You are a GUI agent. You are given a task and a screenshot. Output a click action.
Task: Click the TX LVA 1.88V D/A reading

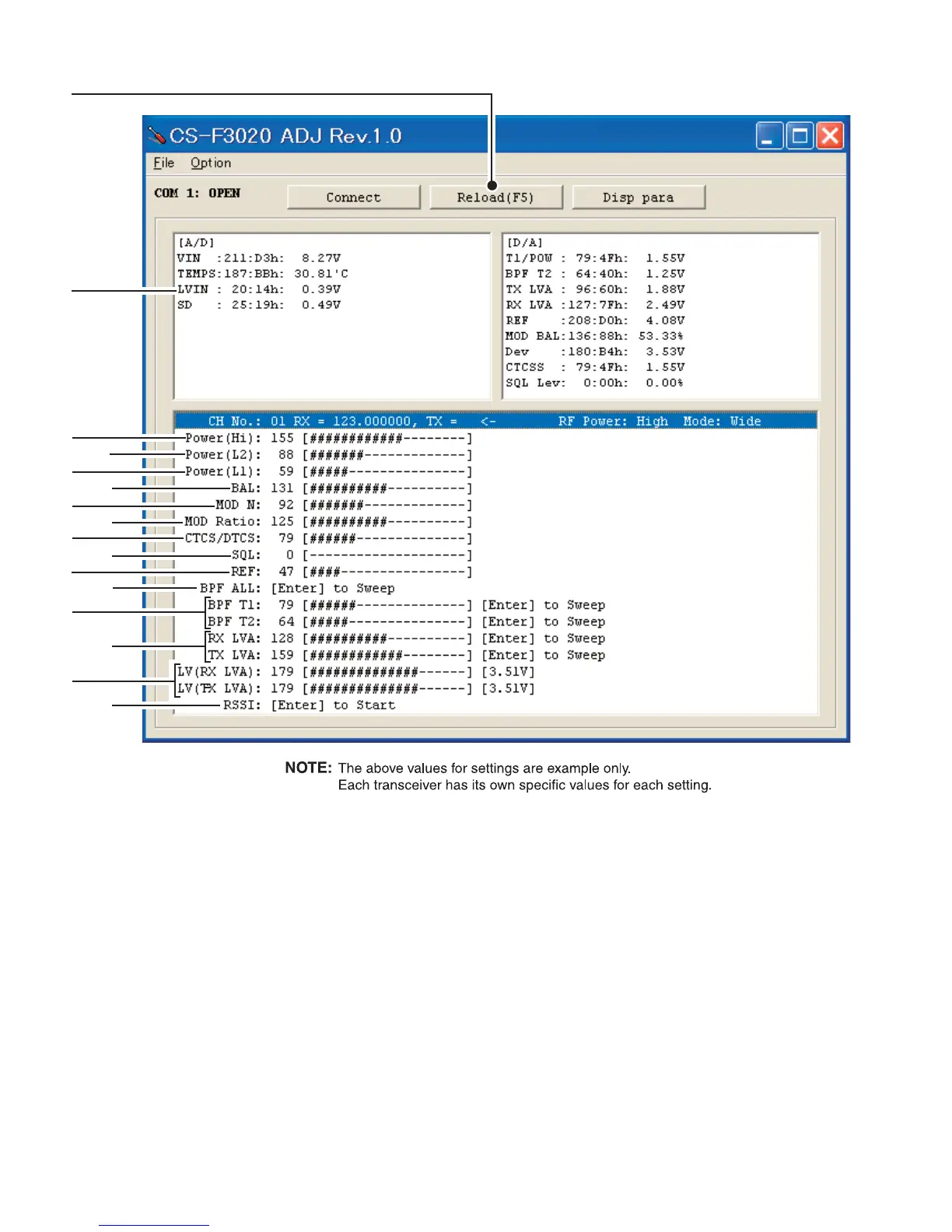595,289
